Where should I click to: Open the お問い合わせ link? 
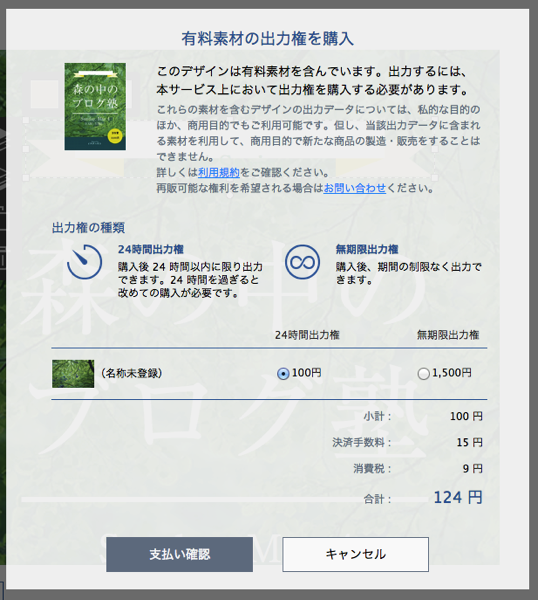pos(355,188)
